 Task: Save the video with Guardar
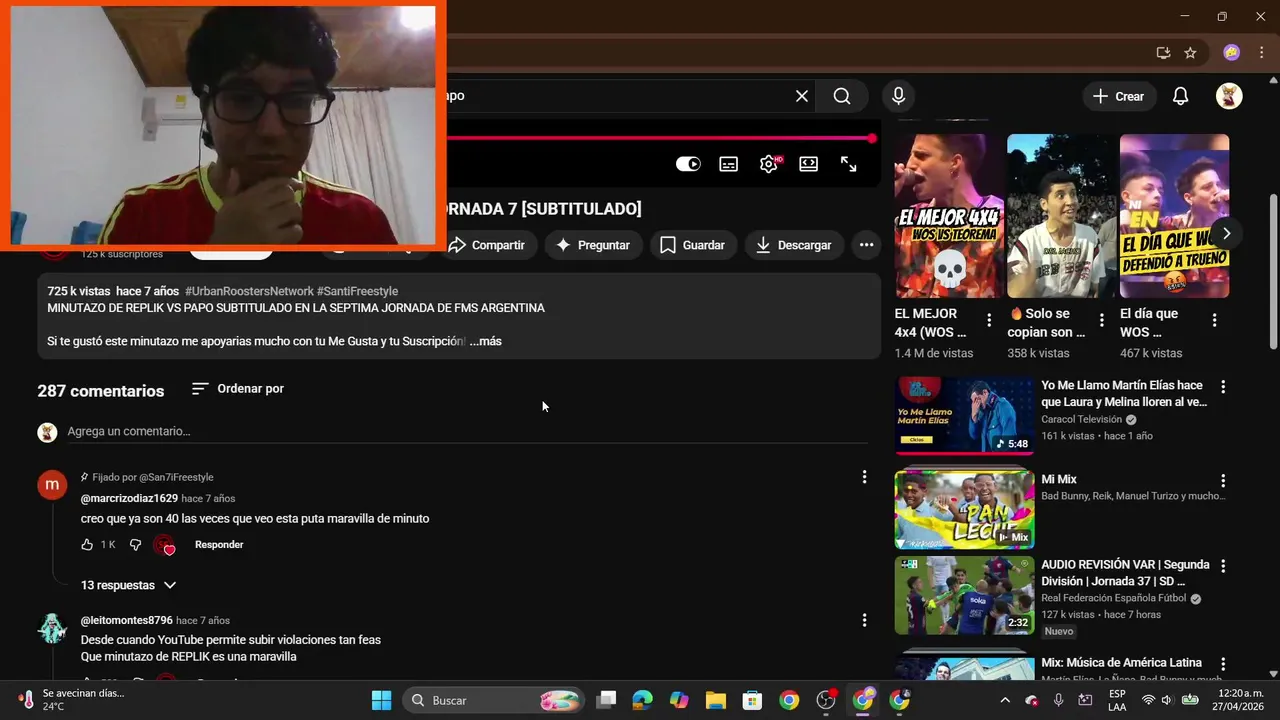pos(693,245)
